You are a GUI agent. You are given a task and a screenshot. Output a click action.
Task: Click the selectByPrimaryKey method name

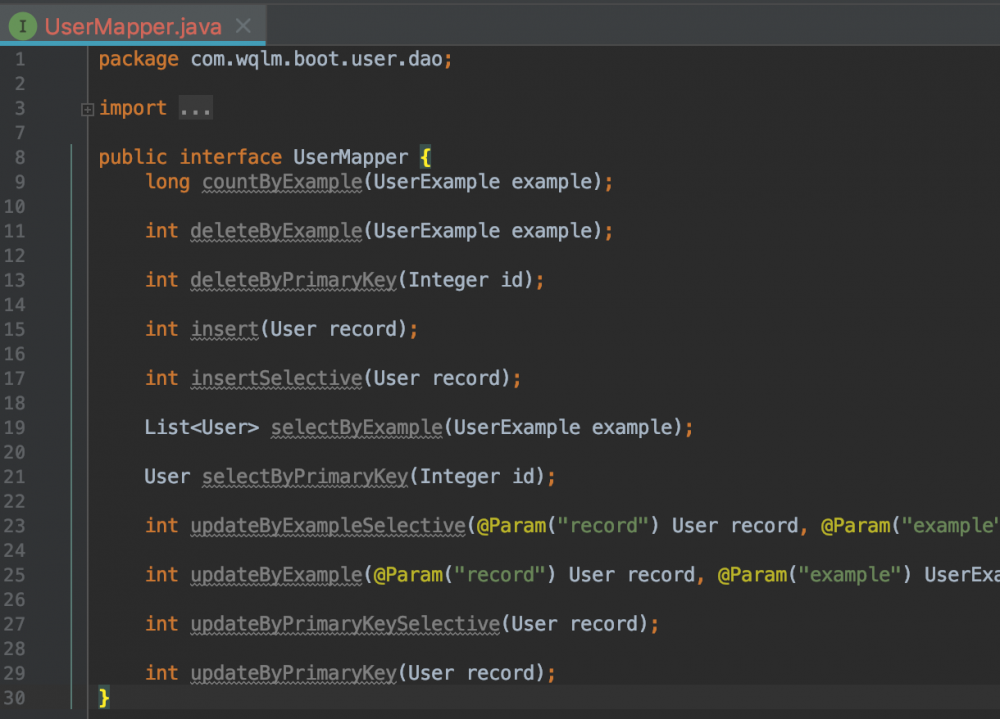(x=305, y=476)
